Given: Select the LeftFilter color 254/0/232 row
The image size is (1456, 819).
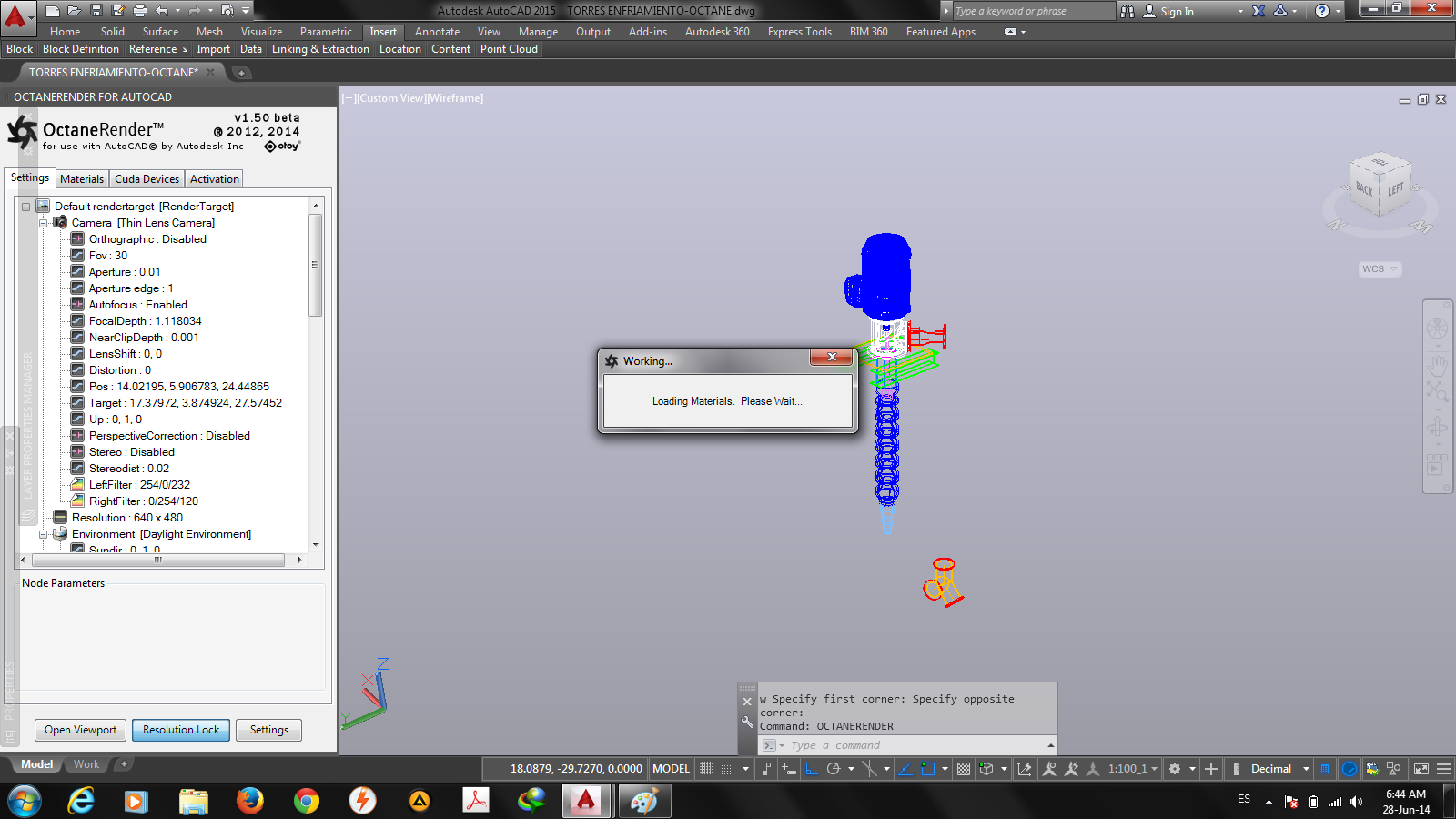Looking at the screenshot, I should pyautogui.click(x=139, y=485).
